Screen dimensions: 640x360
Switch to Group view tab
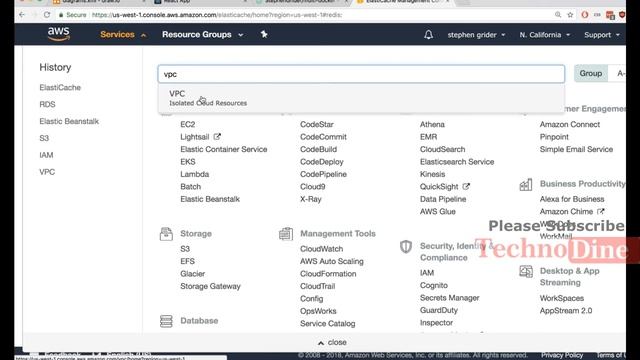pyautogui.click(x=591, y=73)
